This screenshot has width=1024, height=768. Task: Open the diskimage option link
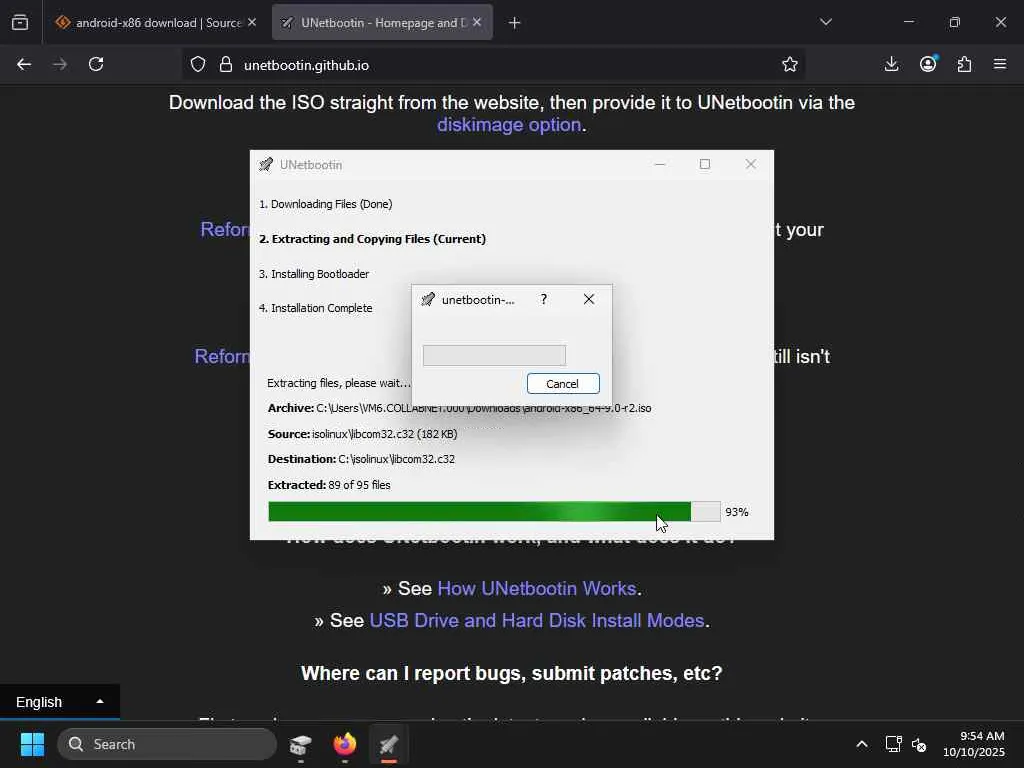point(509,125)
